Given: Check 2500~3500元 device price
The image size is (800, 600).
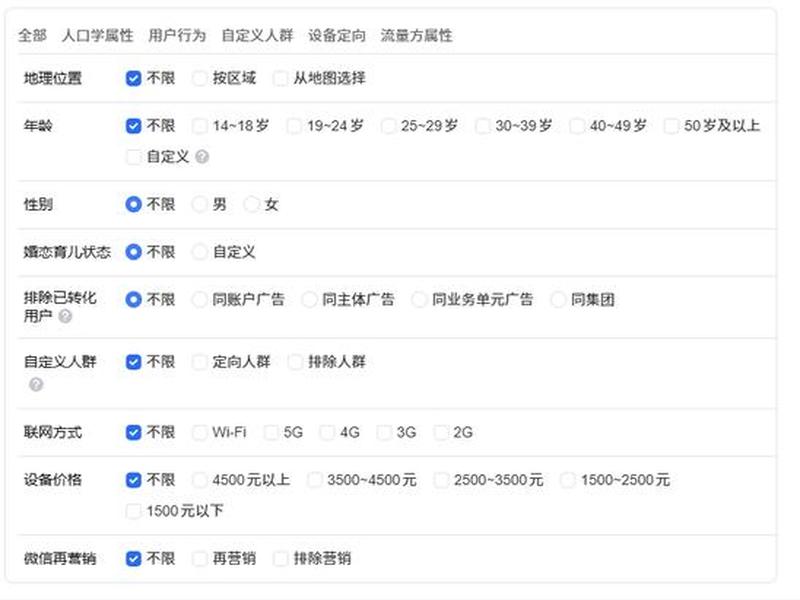Looking at the screenshot, I should click(x=441, y=480).
